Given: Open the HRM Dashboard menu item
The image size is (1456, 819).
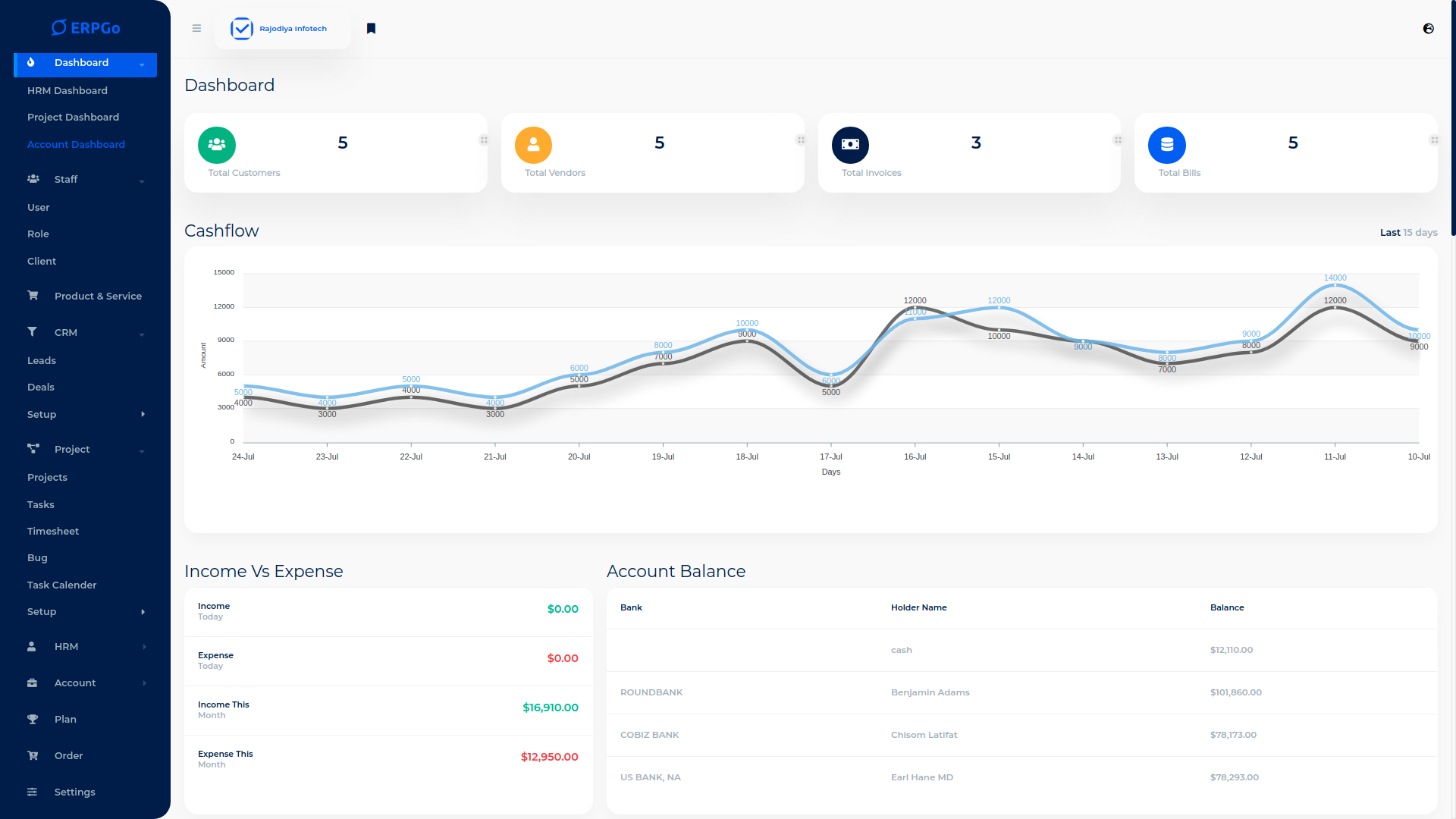Looking at the screenshot, I should coord(67,90).
